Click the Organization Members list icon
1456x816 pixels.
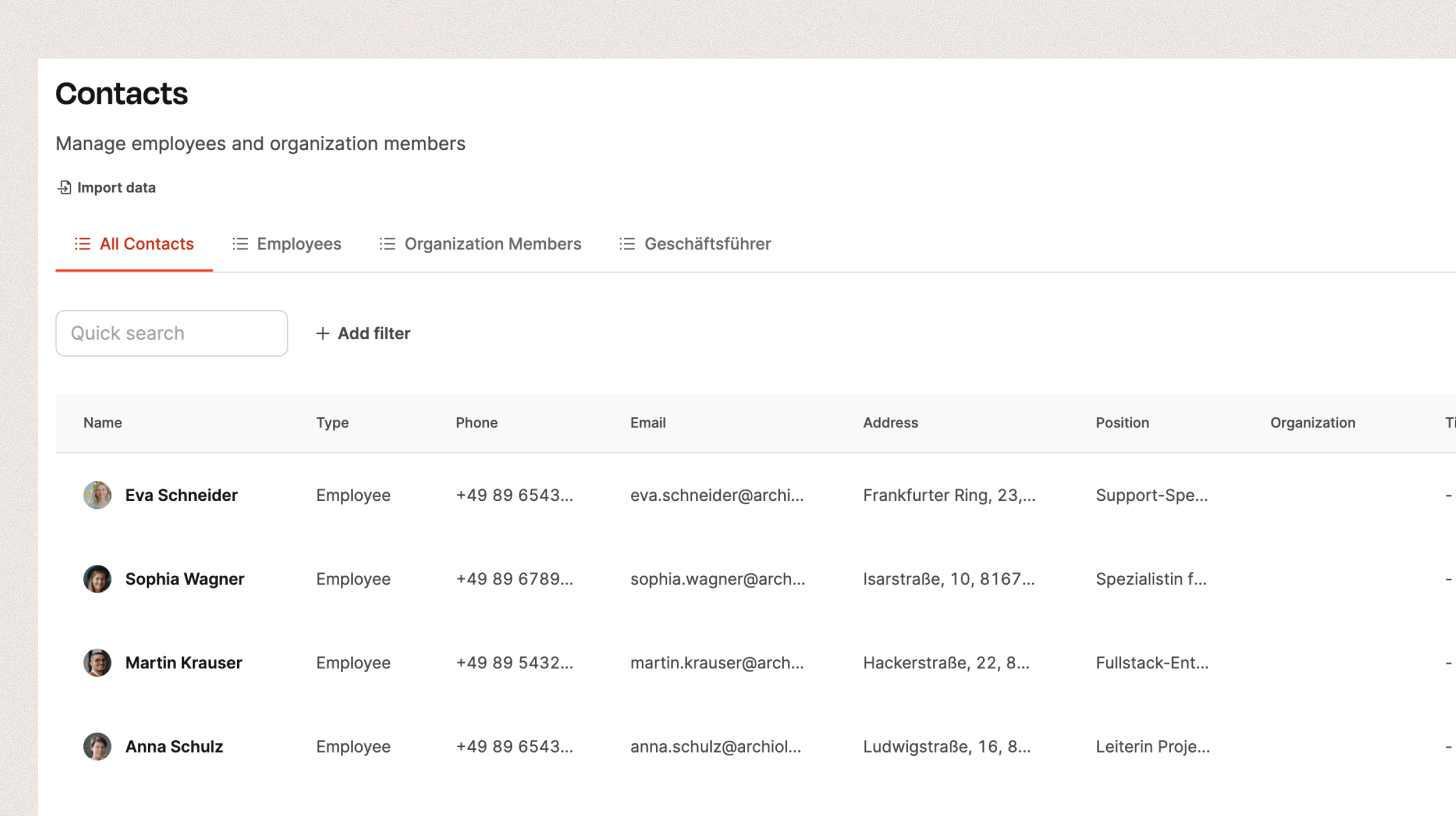coord(387,244)
